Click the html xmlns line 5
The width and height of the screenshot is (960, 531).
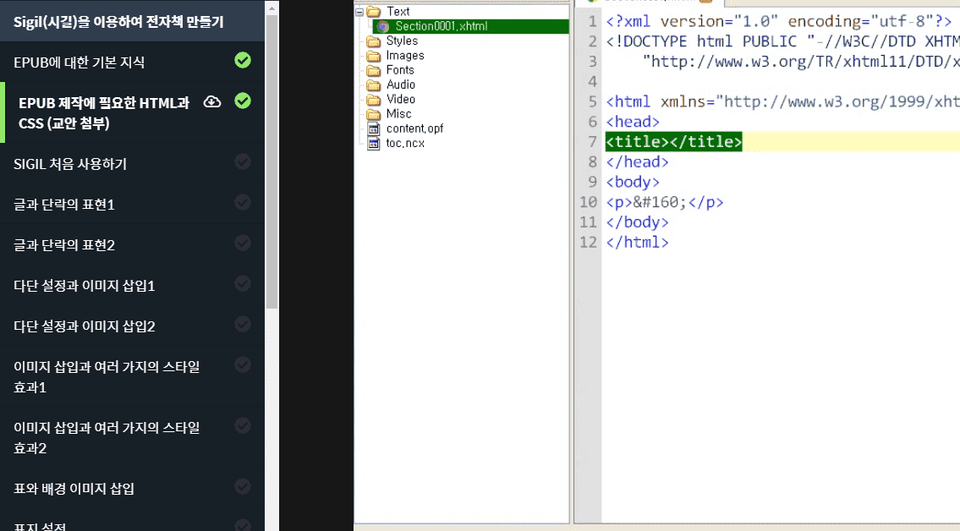(x=782, y=101)
